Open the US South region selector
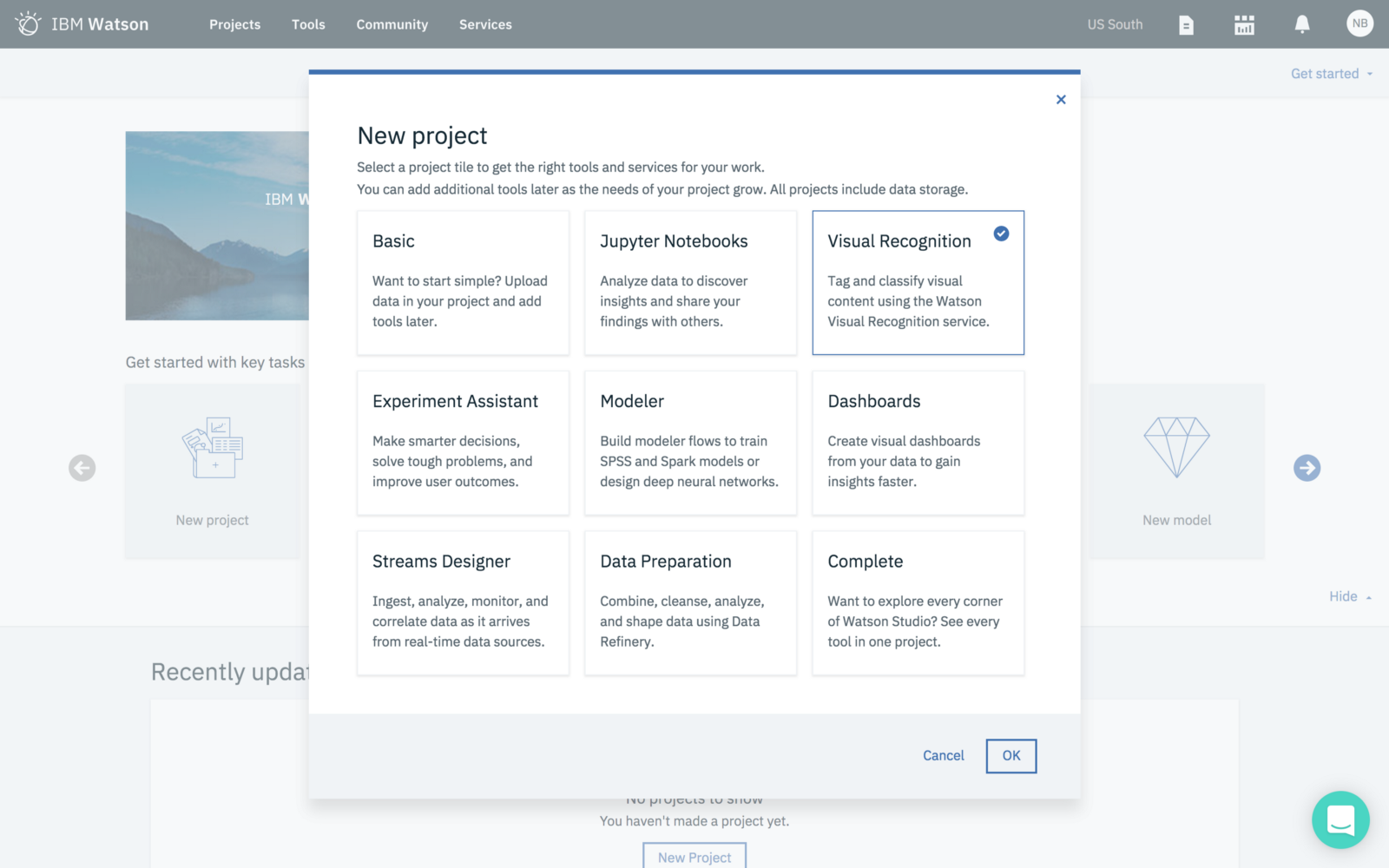Screen dimensions: 1389x868 (1115, 24)
